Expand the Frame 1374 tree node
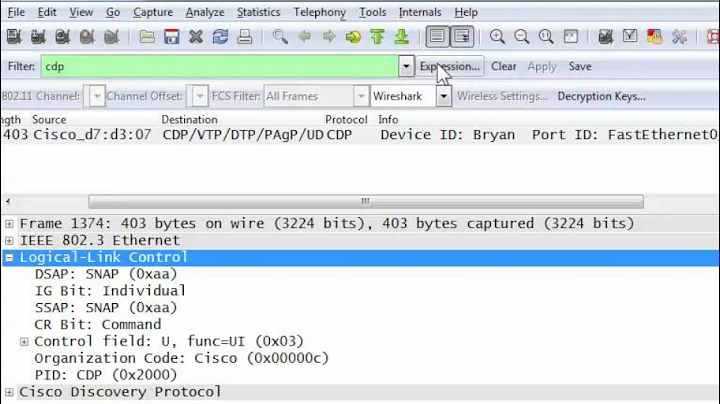The image size is (720, 404). 9,224
